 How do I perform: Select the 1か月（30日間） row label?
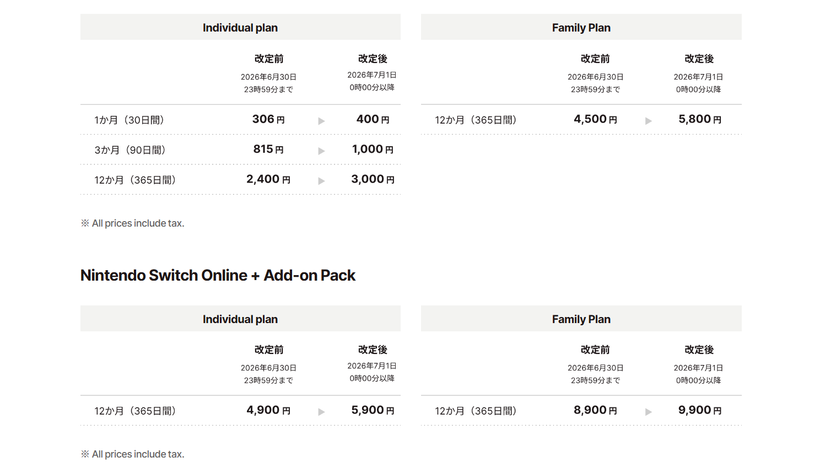(x=129, y=120)
